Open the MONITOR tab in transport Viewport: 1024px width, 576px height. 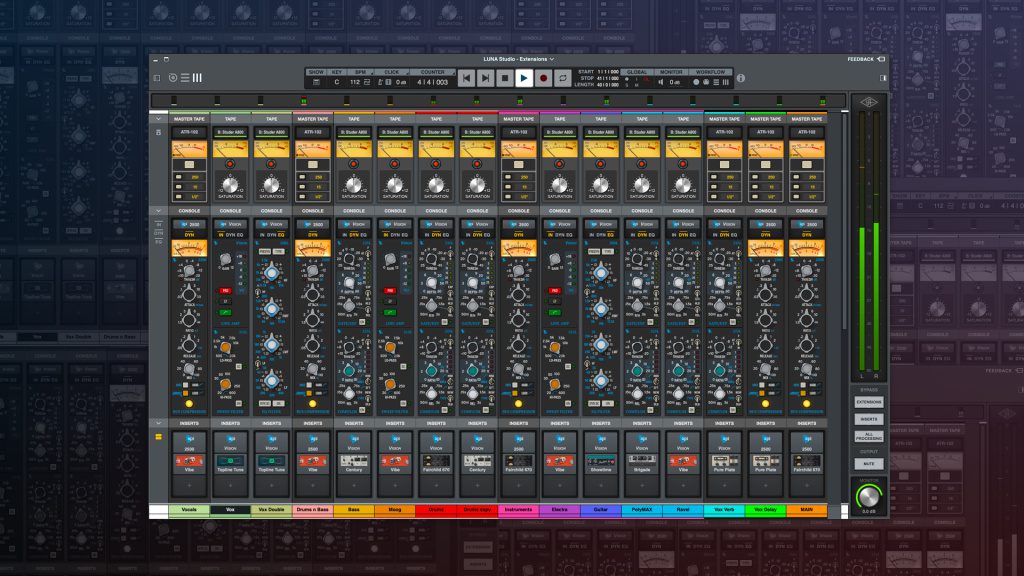[671, 72]
